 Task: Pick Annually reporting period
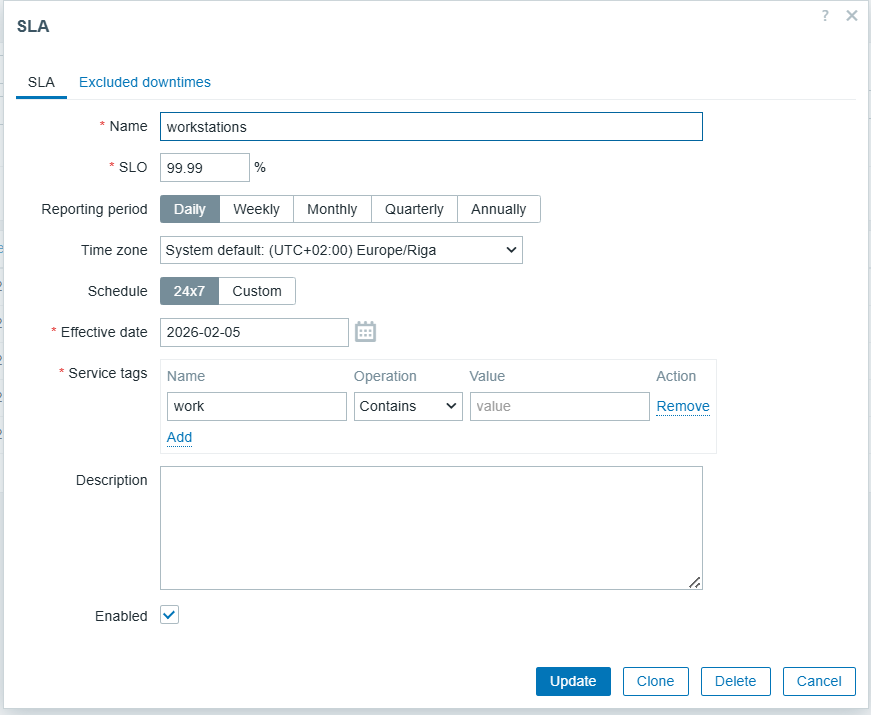tap(498, 209)
